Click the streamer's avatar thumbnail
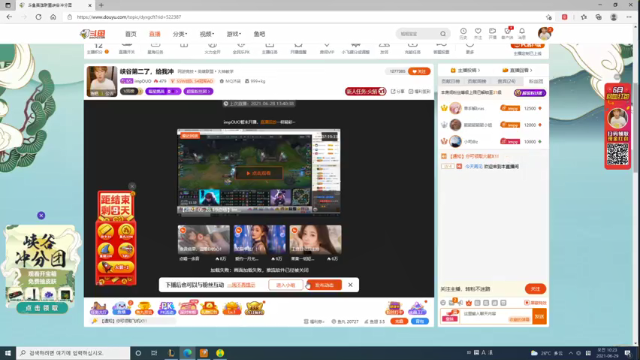Viewport: 640px width, 360px height. (x=102, y=81)
